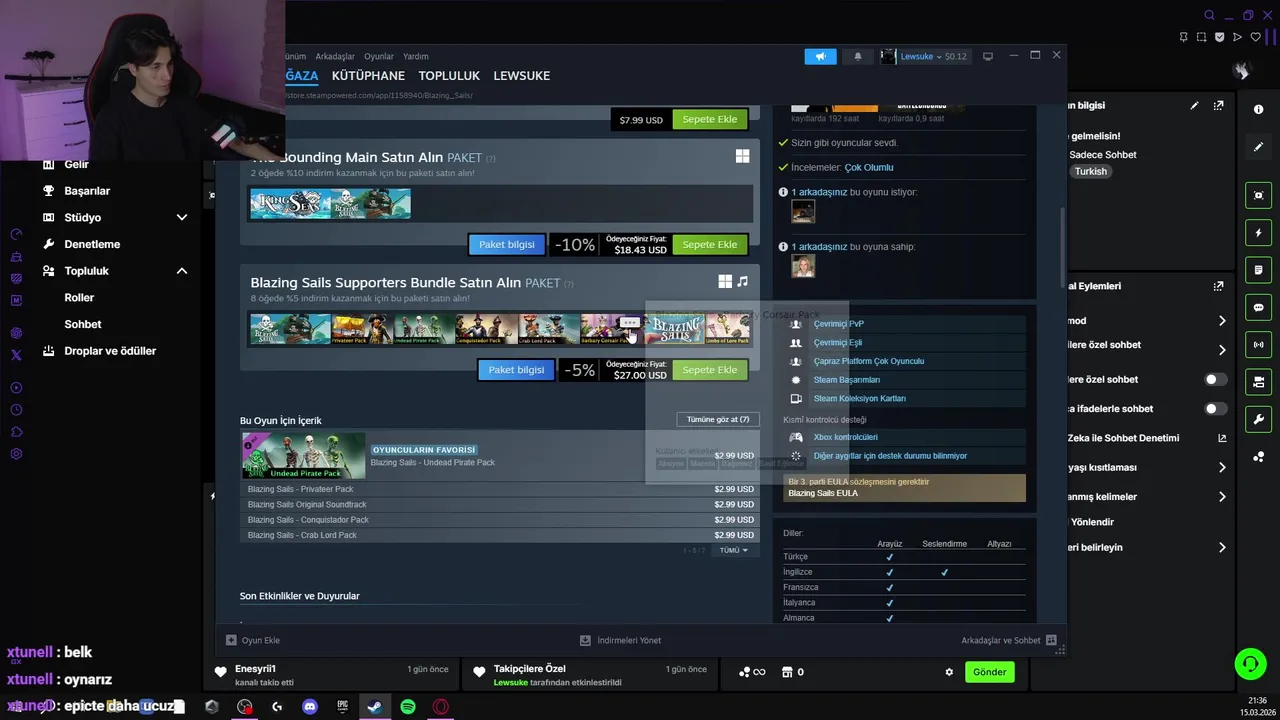Open the settings gear in left sidebar
Viewport: 1280px width, 720px height.
click(x=16, y=454)
